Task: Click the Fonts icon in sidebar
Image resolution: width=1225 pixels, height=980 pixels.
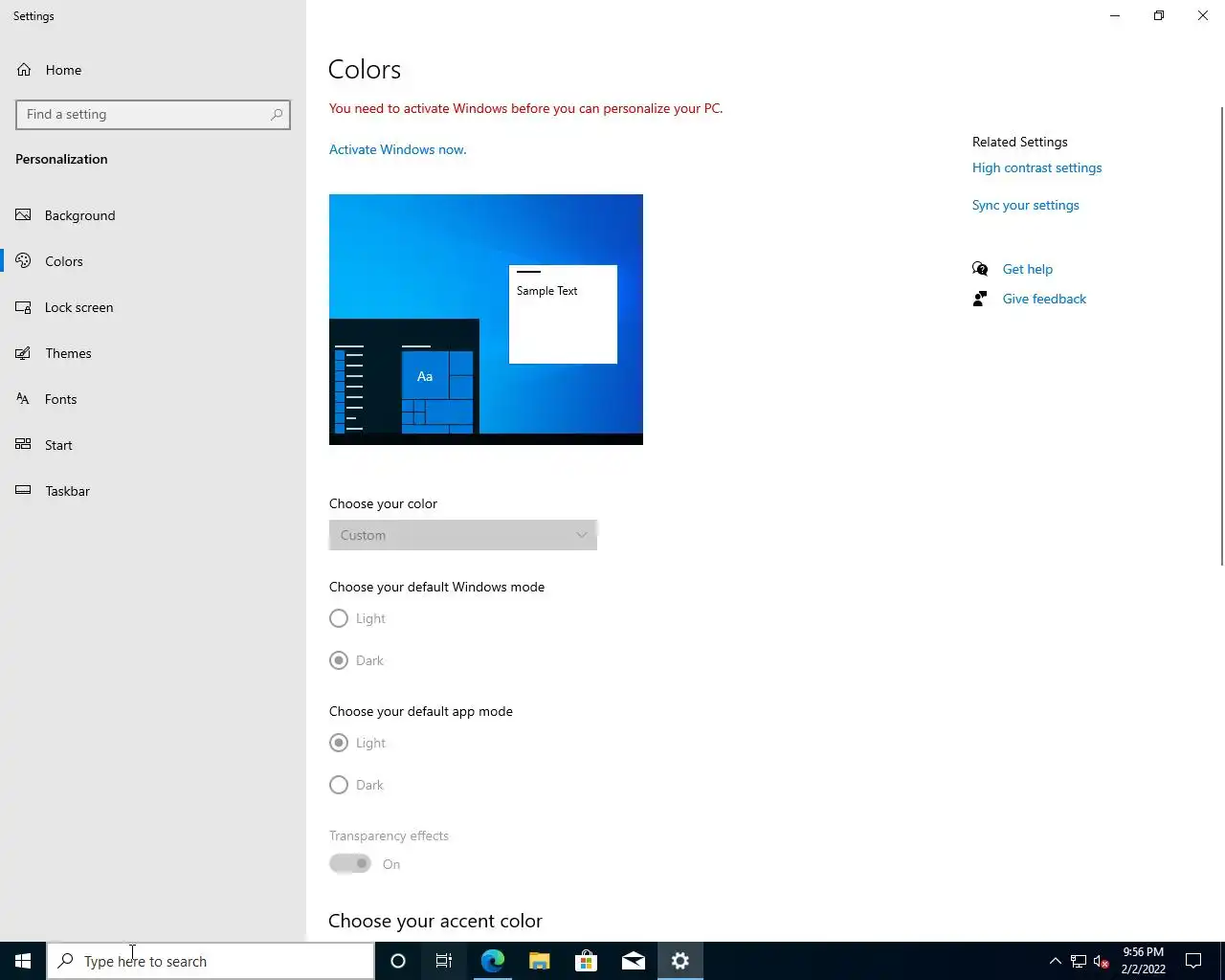Action: click(x=24, y=399)
